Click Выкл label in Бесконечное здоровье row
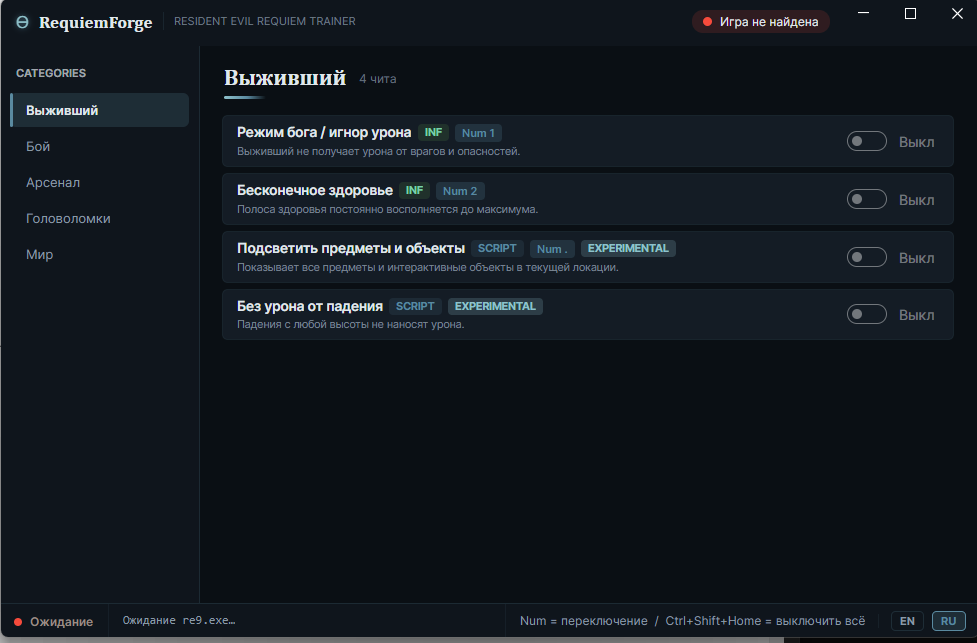Screen dimensions: 977x643 coord(916,200)
